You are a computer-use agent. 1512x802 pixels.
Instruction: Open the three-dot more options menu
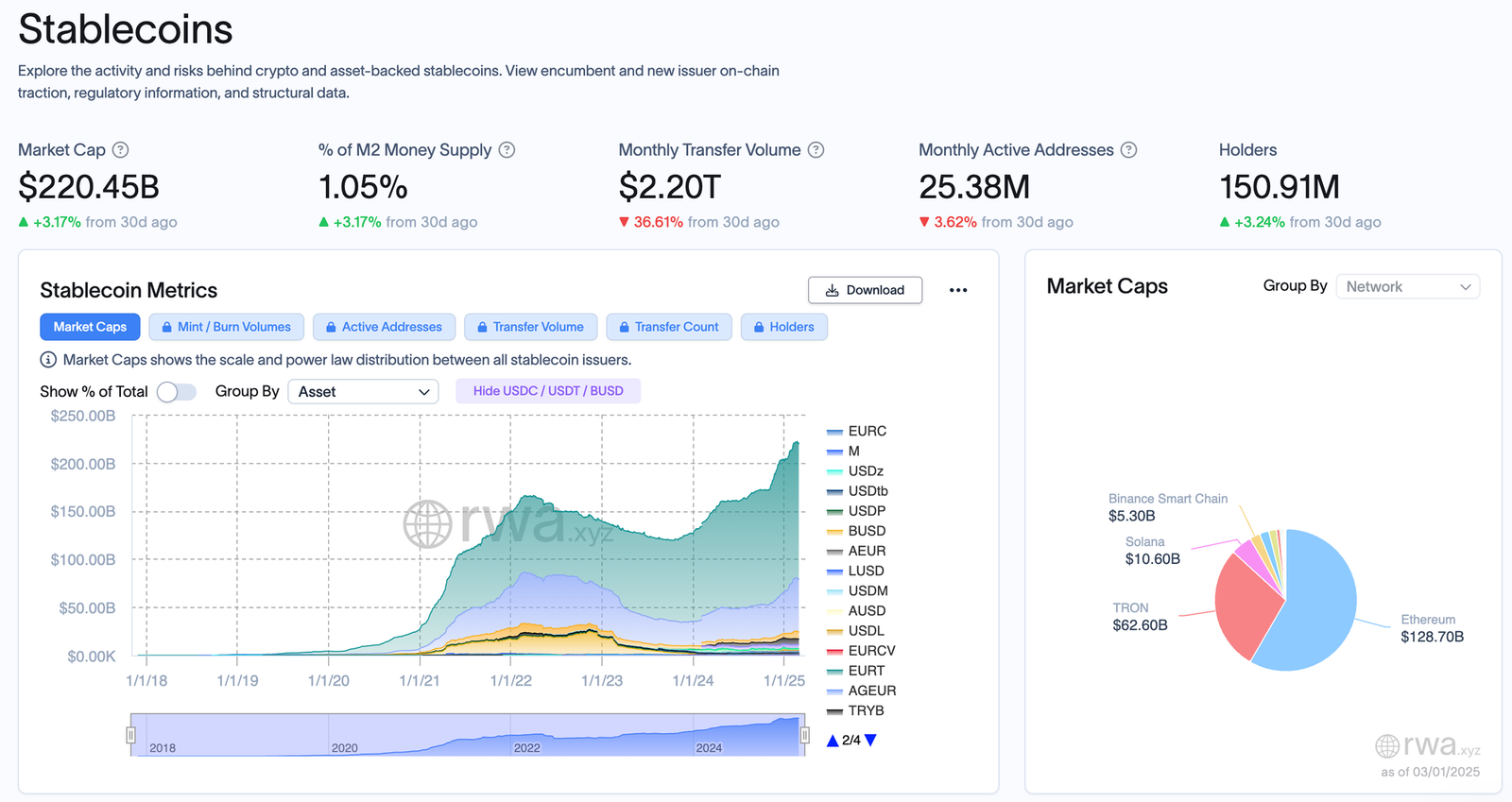coord(958,290)
